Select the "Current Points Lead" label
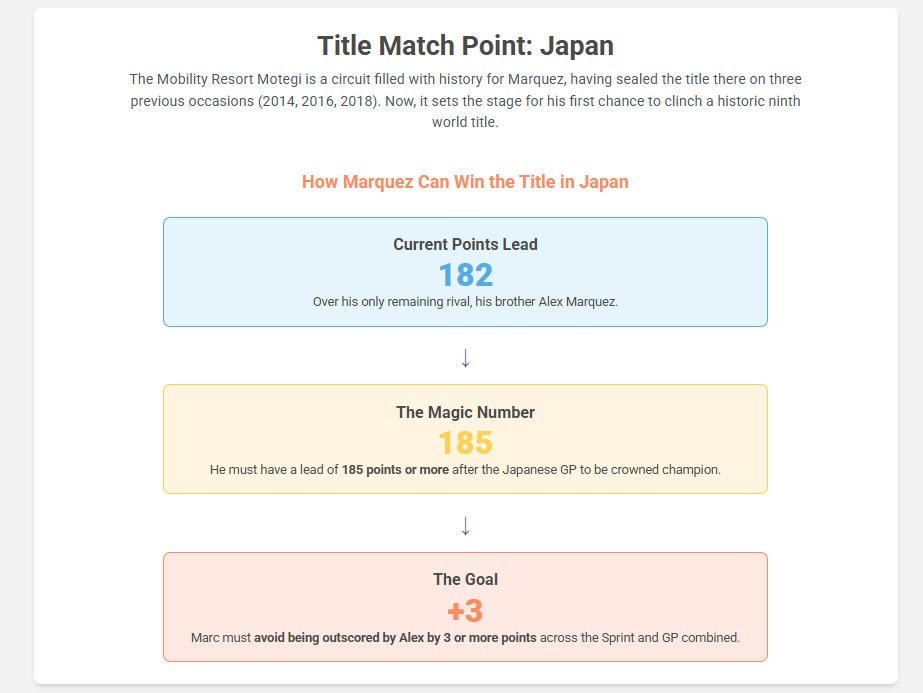 click(465, 244)
